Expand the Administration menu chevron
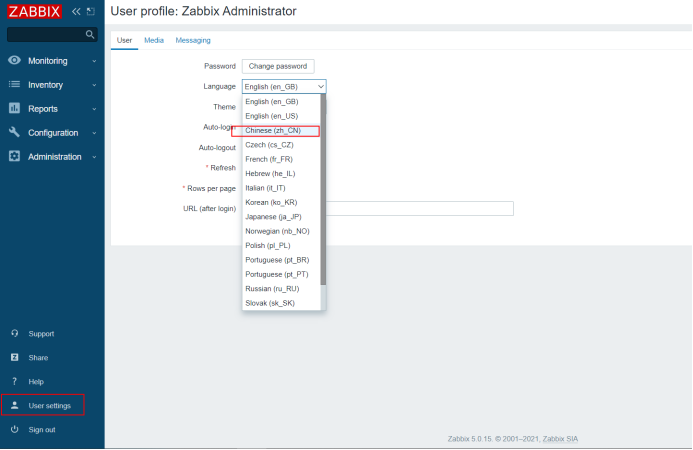This screenshot has width=693, height=450. click(94, 157)
